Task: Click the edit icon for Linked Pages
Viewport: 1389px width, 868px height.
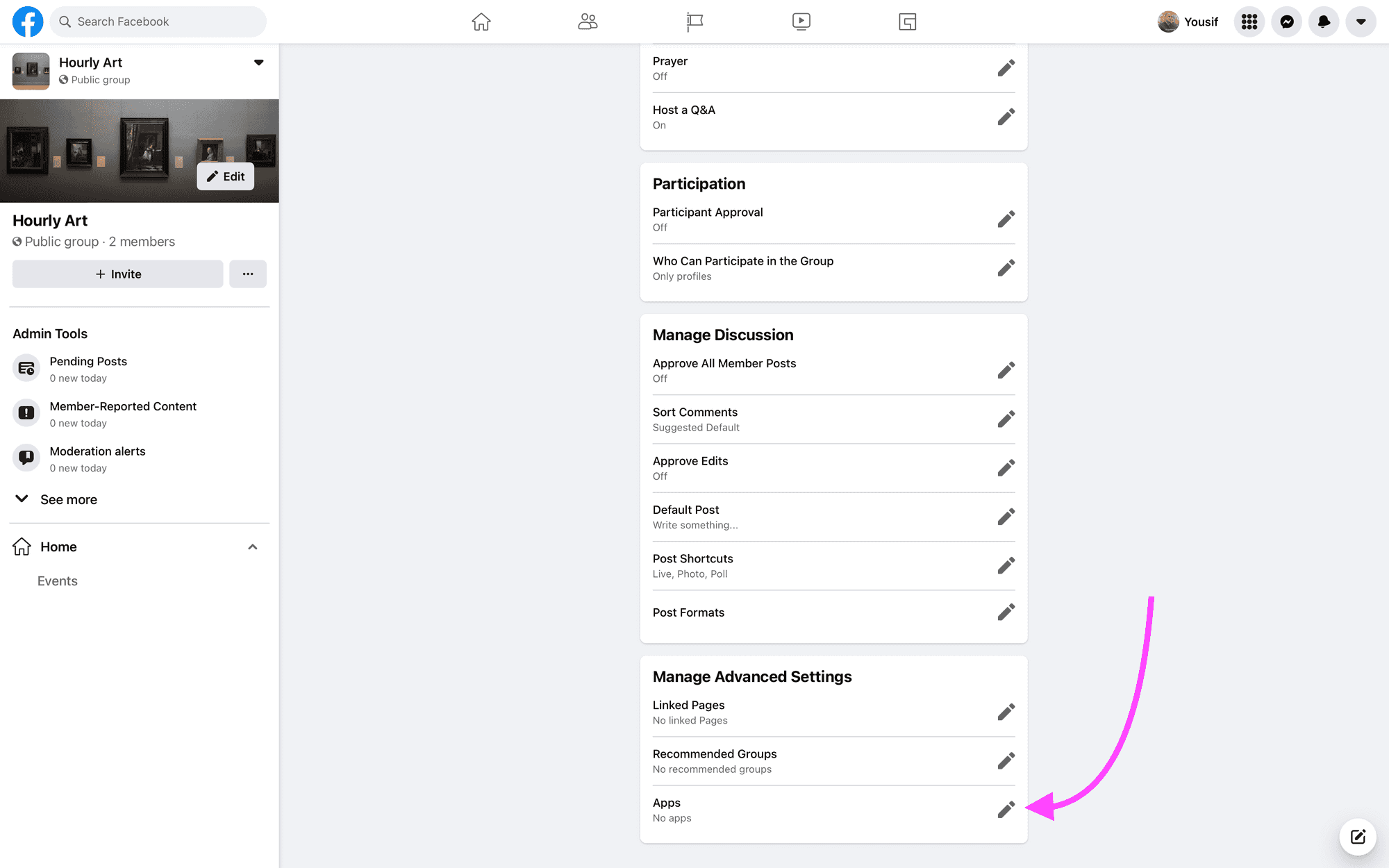Action: 1006,712
